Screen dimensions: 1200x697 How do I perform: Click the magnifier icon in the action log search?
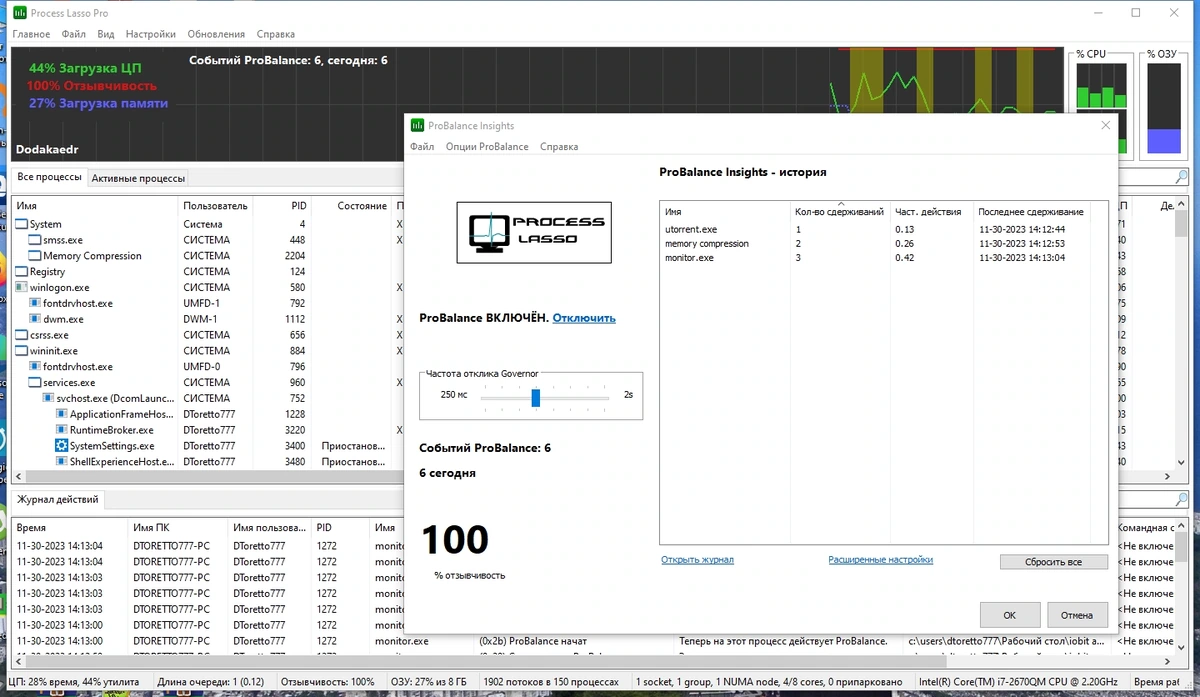click(1181, 500)
